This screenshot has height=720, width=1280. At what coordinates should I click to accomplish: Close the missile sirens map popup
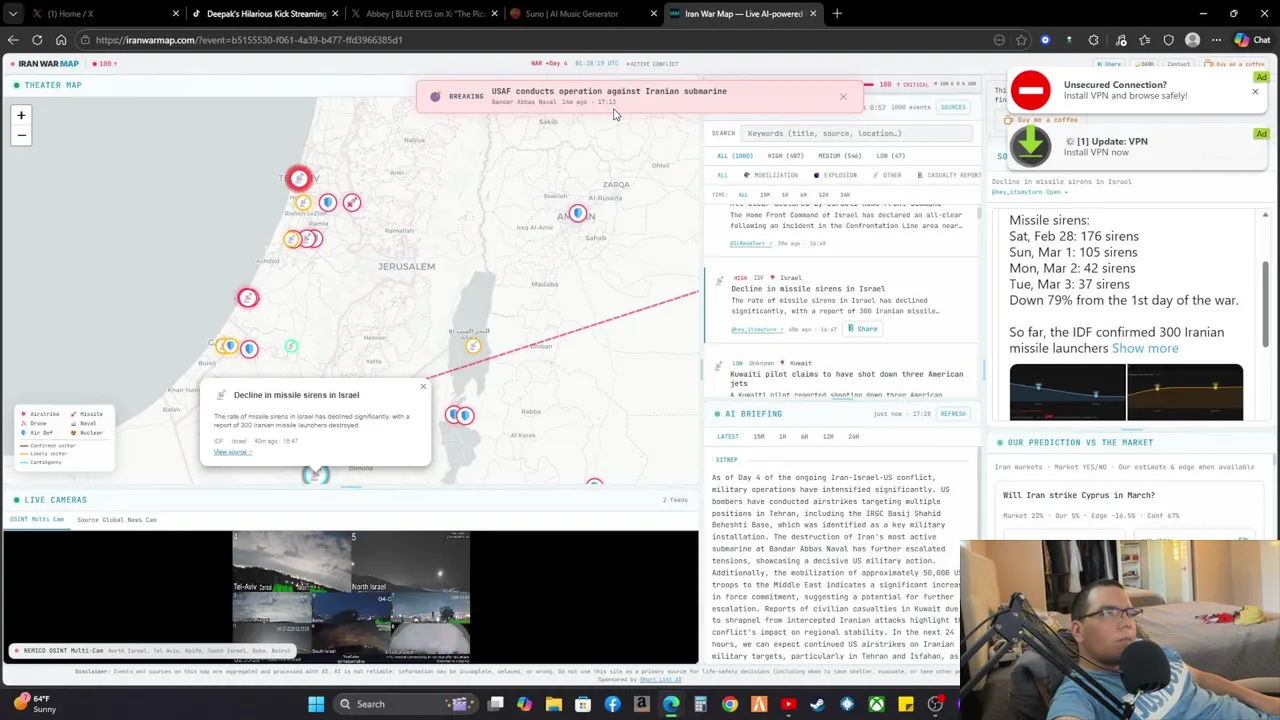coord(423,386)
